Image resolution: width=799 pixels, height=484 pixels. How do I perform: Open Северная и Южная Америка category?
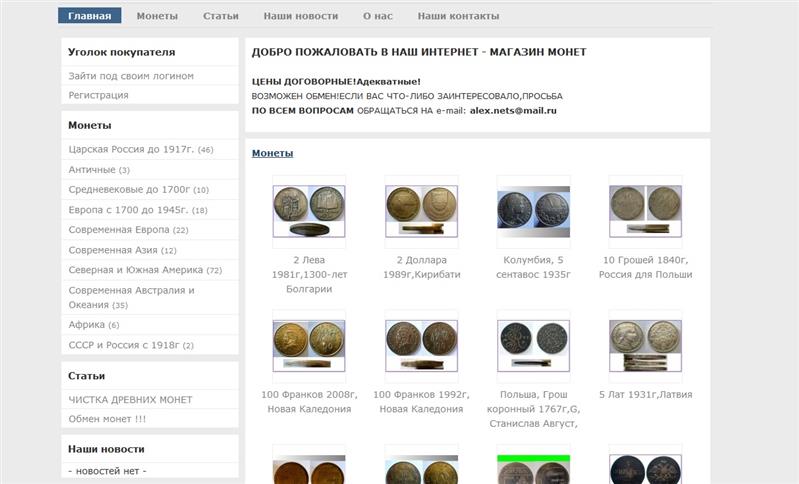click(135, 270)
